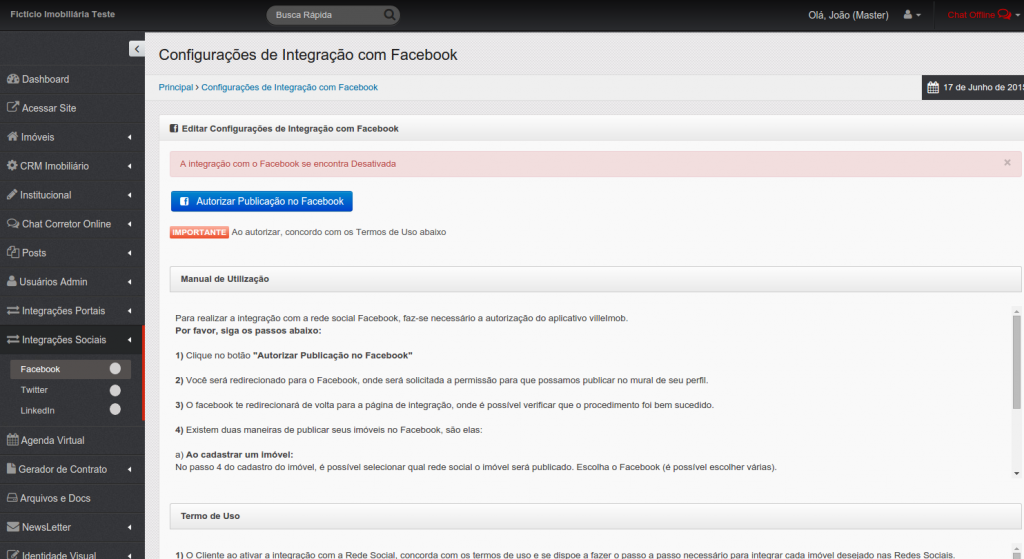Click the Posts clipboard icon

13,252
